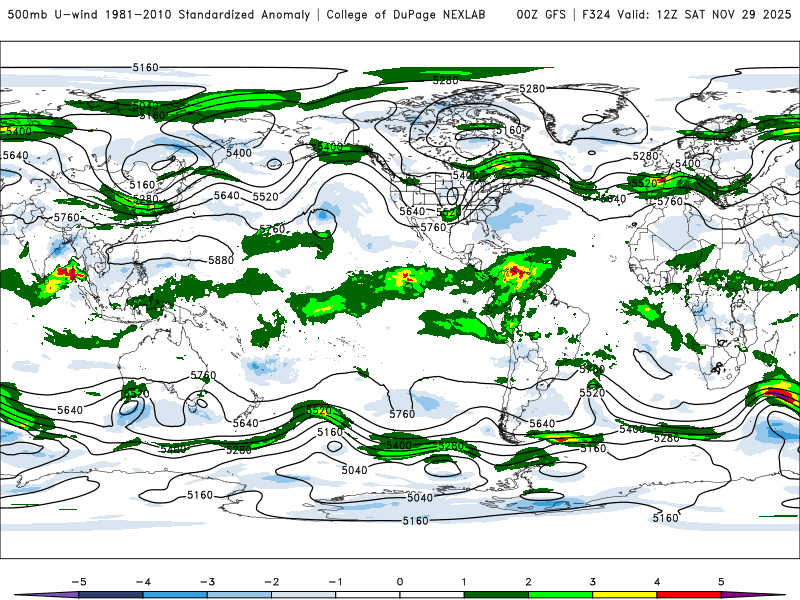Click the light blue -3 to -2 colorbar segment
The image size is (800, 600).
pos(239,595)
